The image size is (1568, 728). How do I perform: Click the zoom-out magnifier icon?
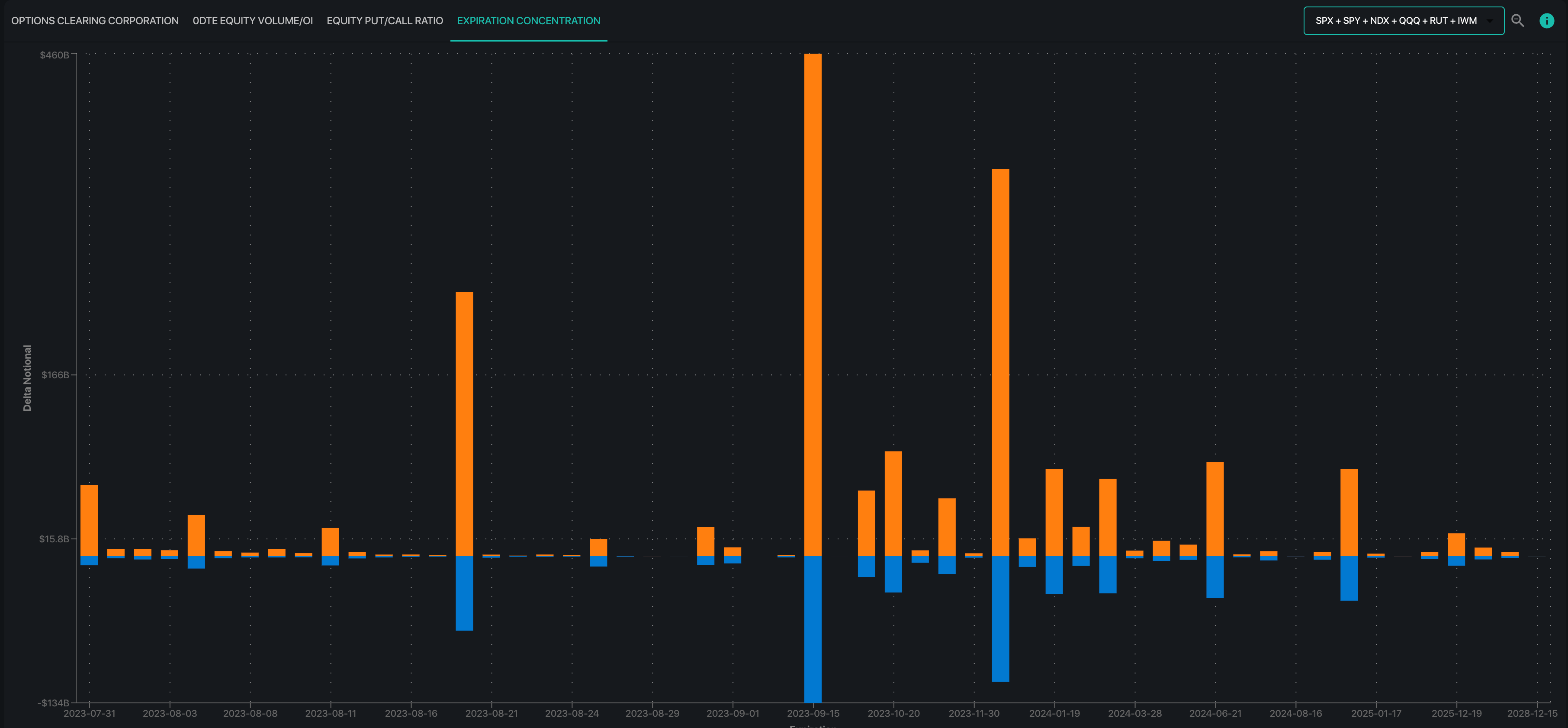coord(1517,21)
